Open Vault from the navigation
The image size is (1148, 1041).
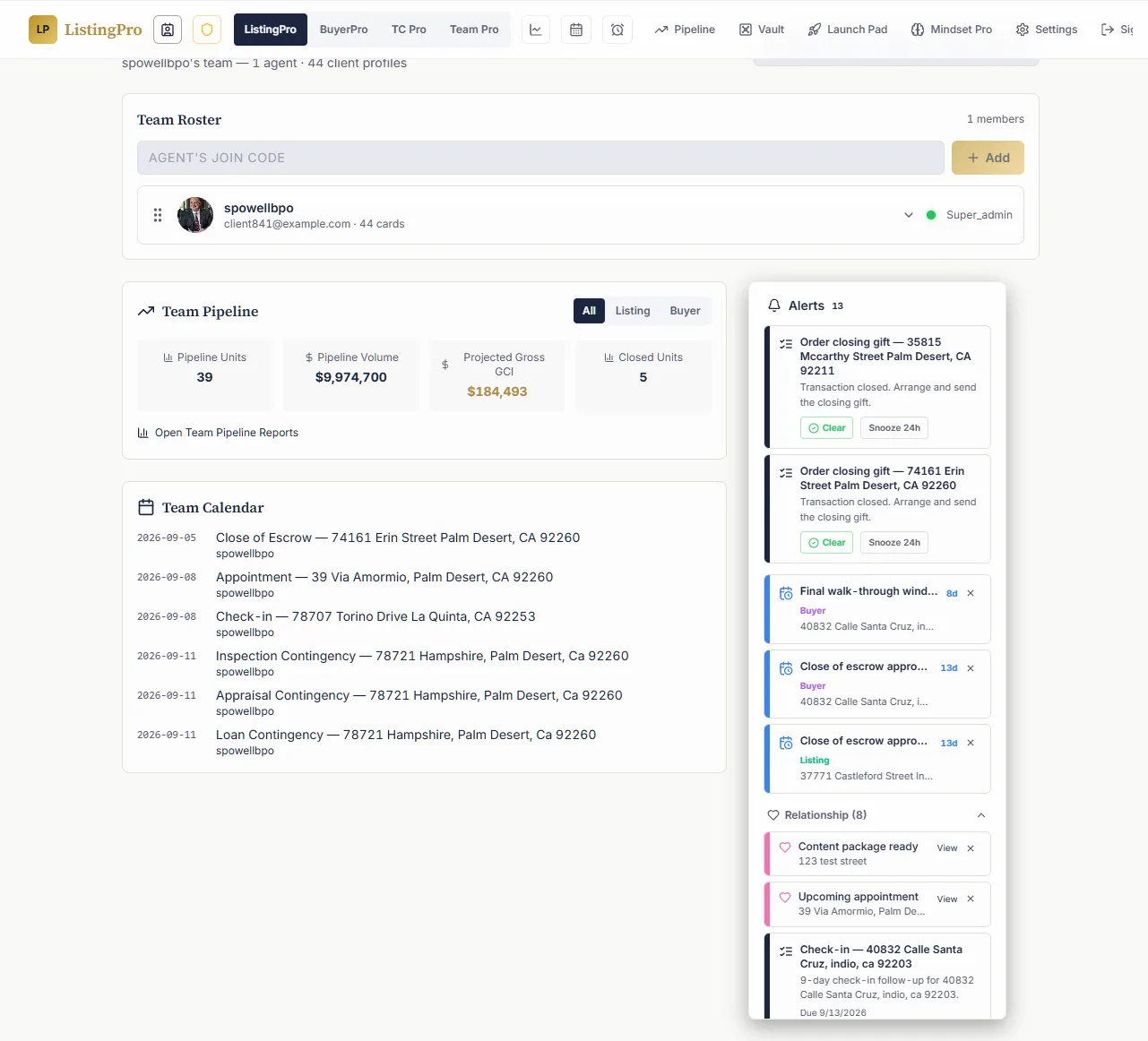coord(762,30)
